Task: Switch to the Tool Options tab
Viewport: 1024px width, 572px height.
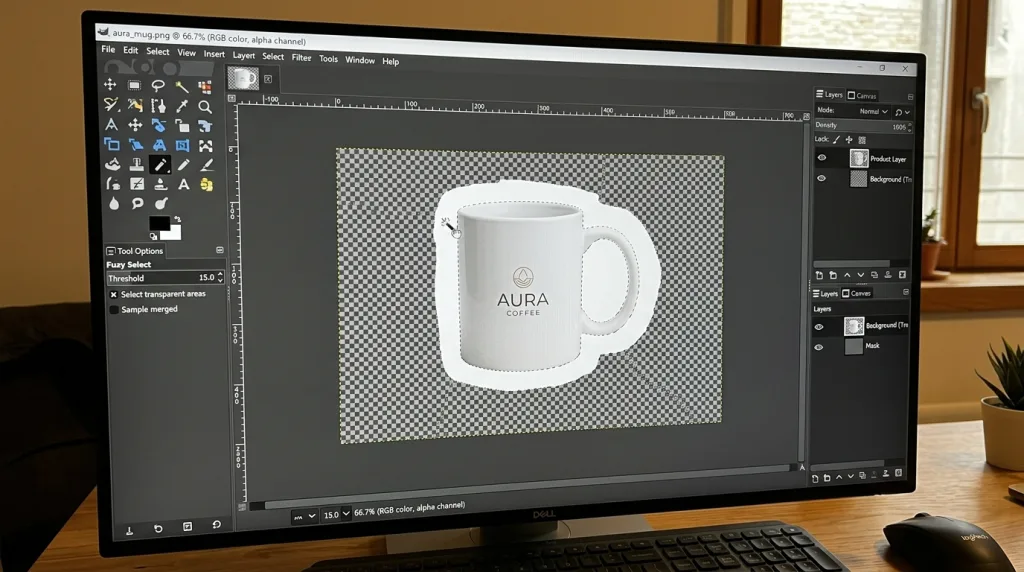Action: click(135, 251)
